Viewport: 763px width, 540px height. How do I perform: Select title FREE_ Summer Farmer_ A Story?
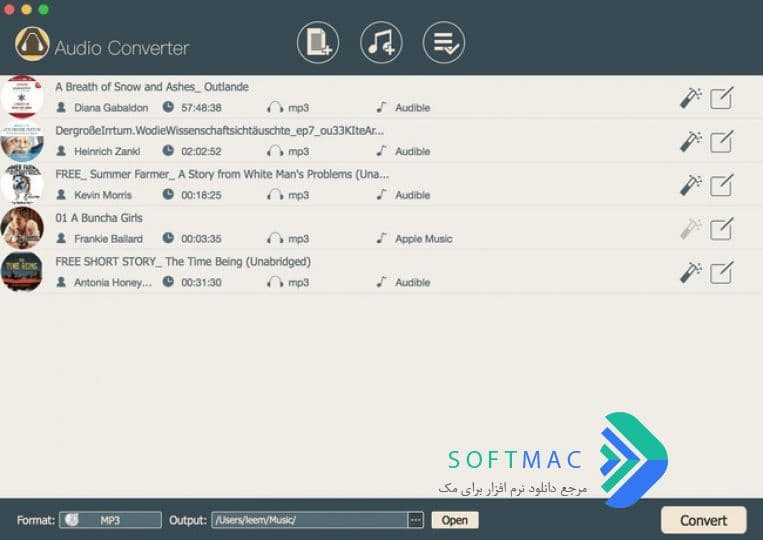click(222, 174)
